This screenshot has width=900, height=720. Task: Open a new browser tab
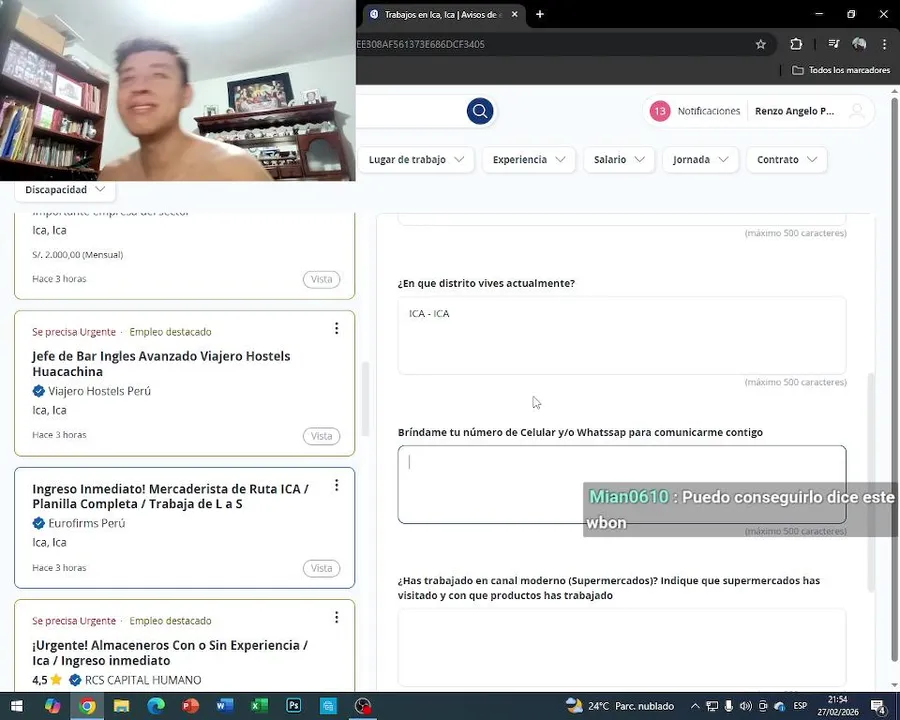[540, 14]
